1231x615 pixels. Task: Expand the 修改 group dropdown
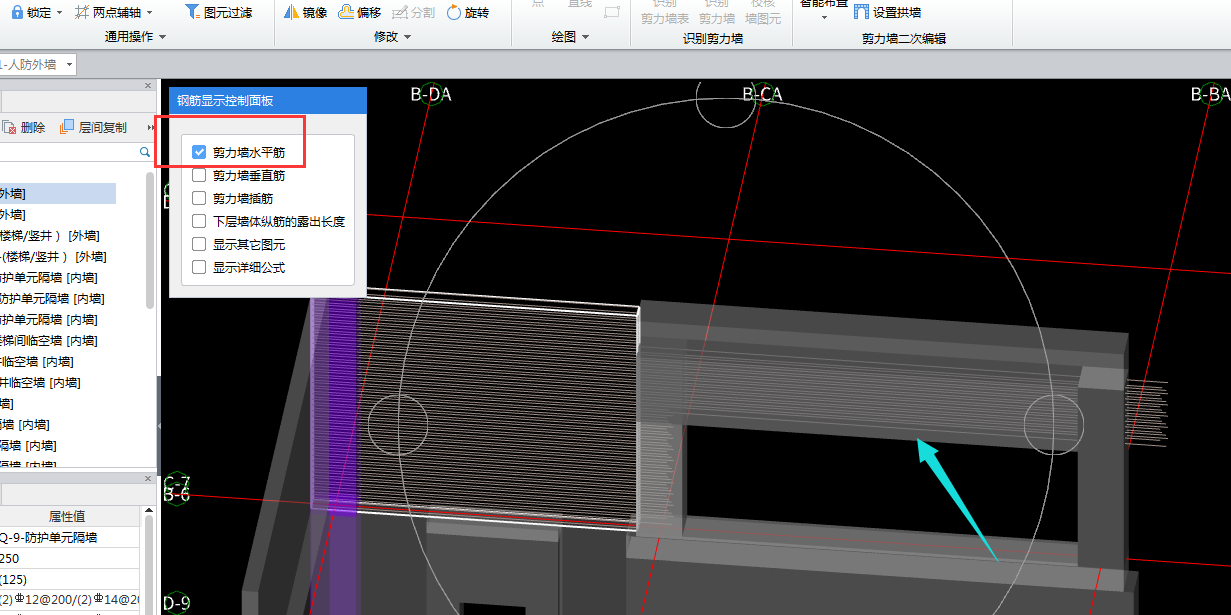(x=392, y=37)
